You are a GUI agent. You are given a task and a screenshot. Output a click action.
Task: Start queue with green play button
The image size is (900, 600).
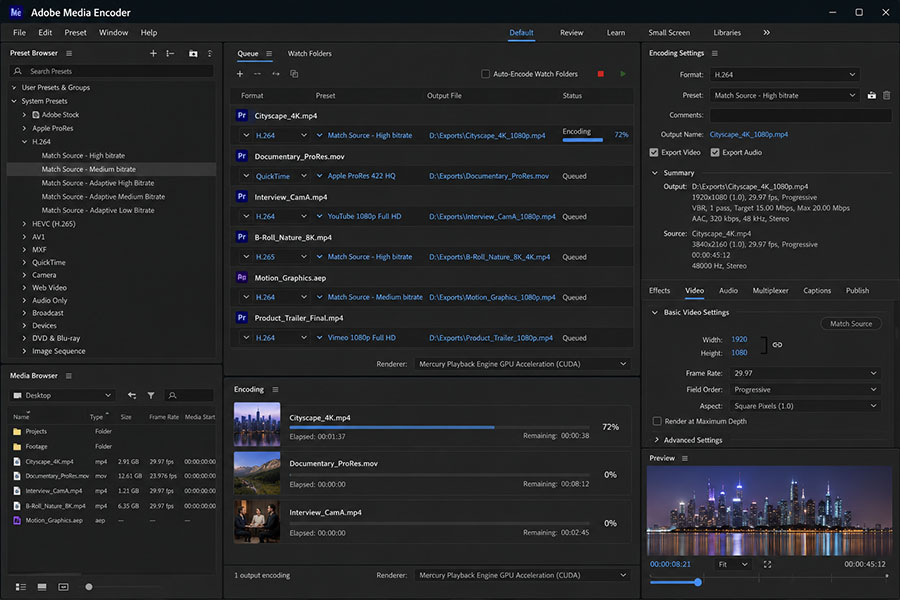[x=623, y=73]
